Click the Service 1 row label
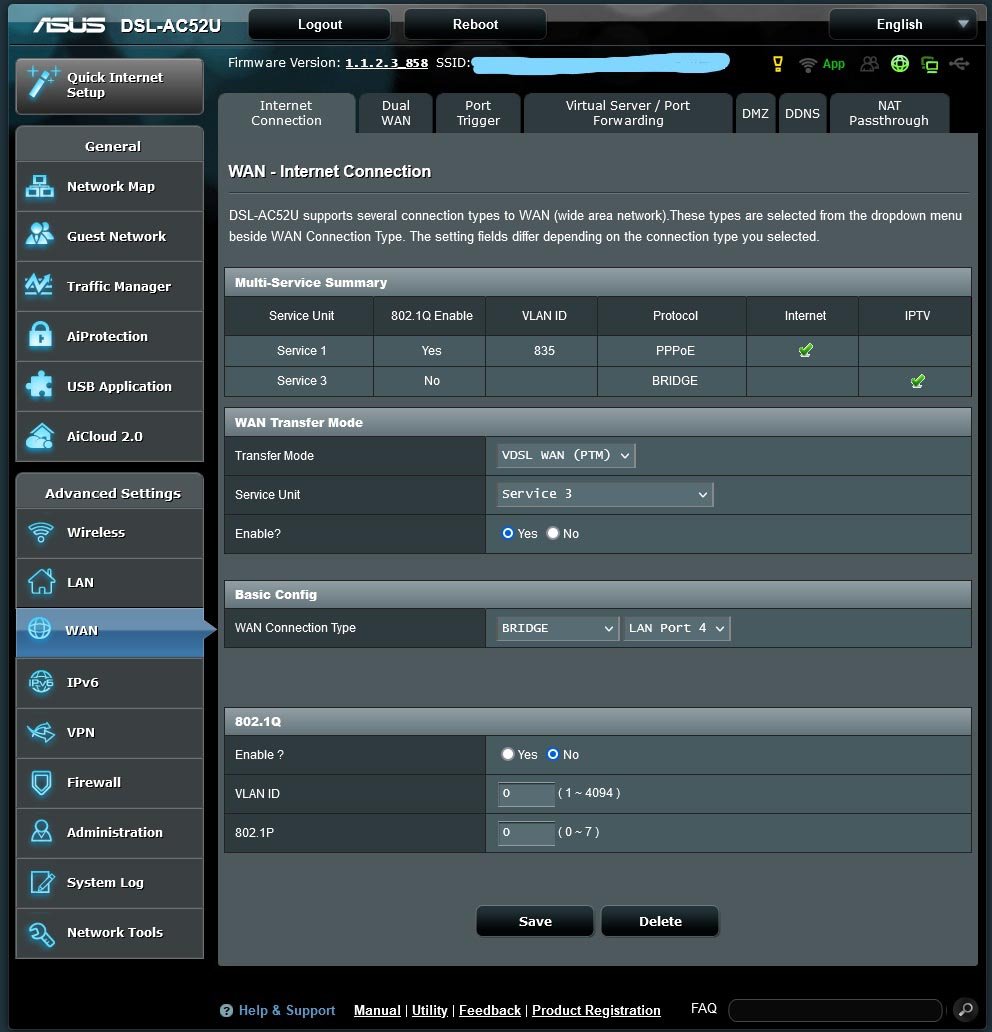This screenshot has height=1032, width=992. coord(301,351)
